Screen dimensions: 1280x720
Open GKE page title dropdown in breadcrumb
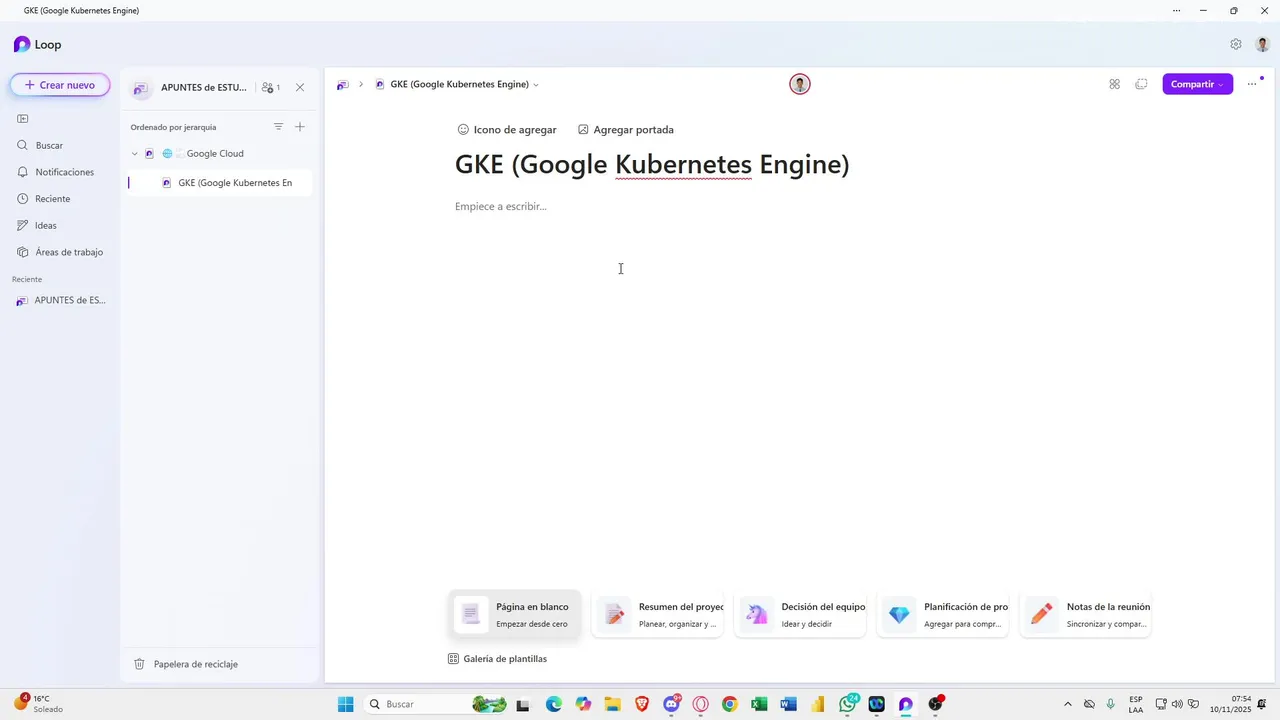point(536,85)
